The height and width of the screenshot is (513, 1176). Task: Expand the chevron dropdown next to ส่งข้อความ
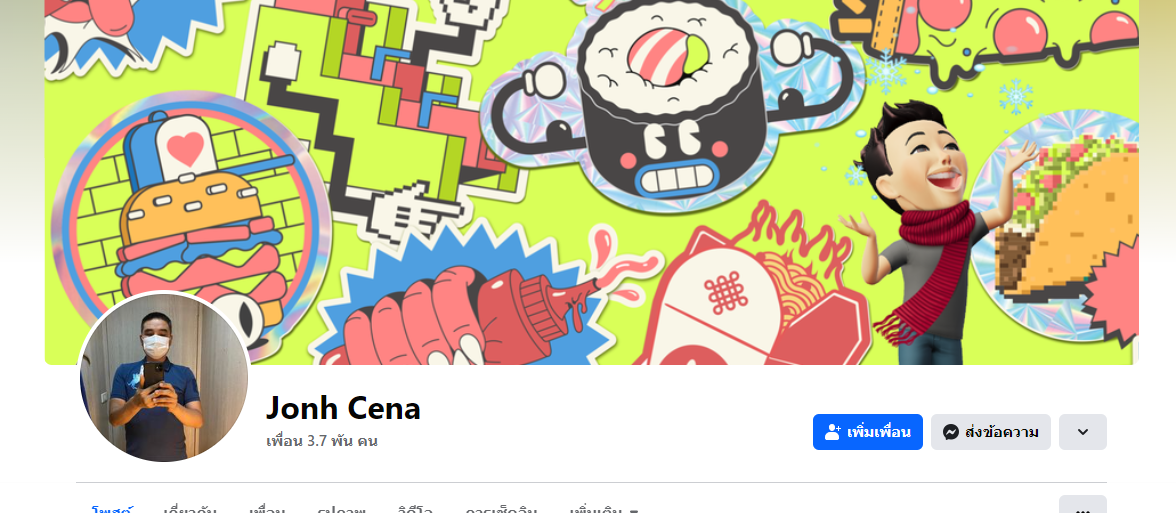[1082, 432]
